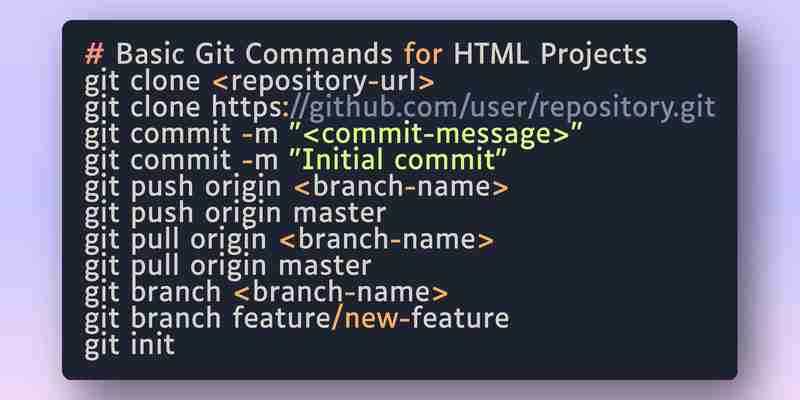800x400 pixels.
Task: Select '<branch-name>' in the push command
Action: pyautogui.click(x=401, y=187)
